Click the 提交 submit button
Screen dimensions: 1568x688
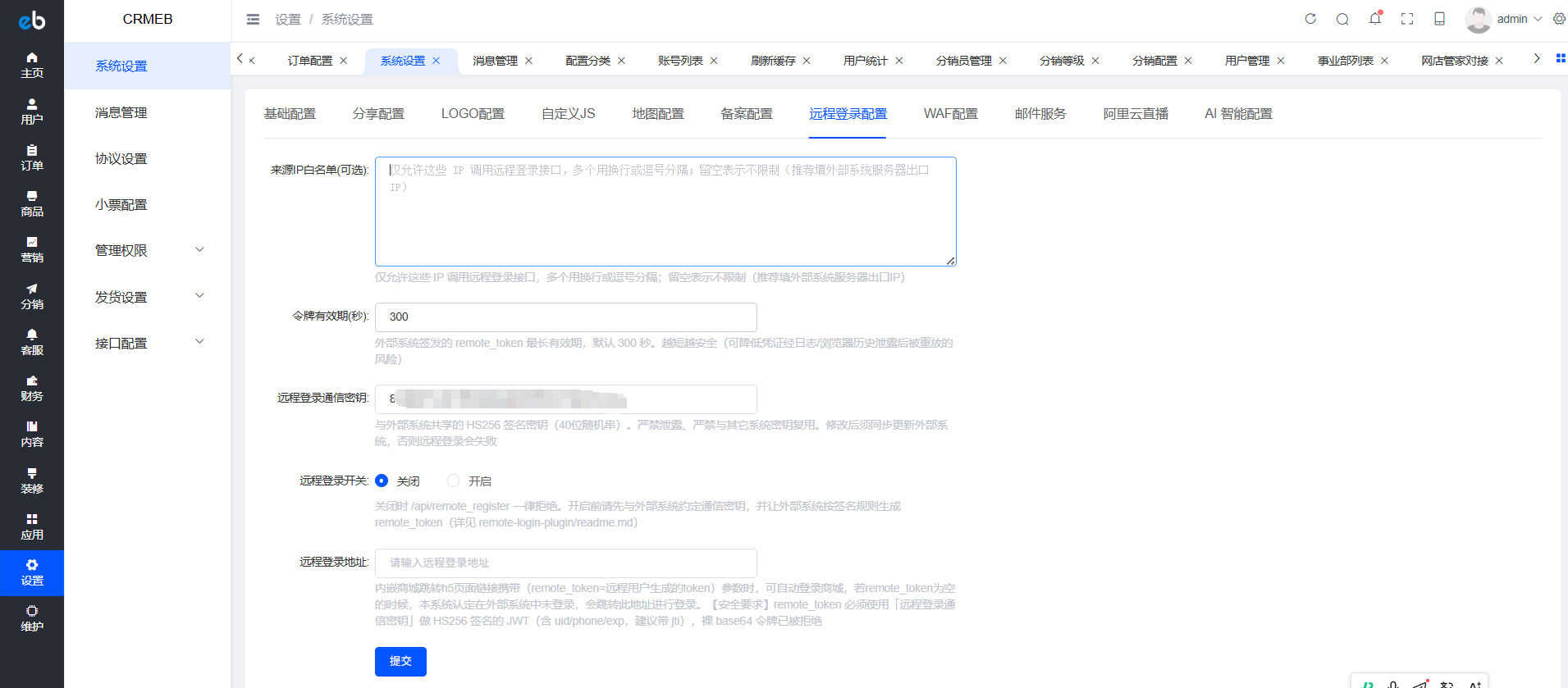tap(400, 661)
